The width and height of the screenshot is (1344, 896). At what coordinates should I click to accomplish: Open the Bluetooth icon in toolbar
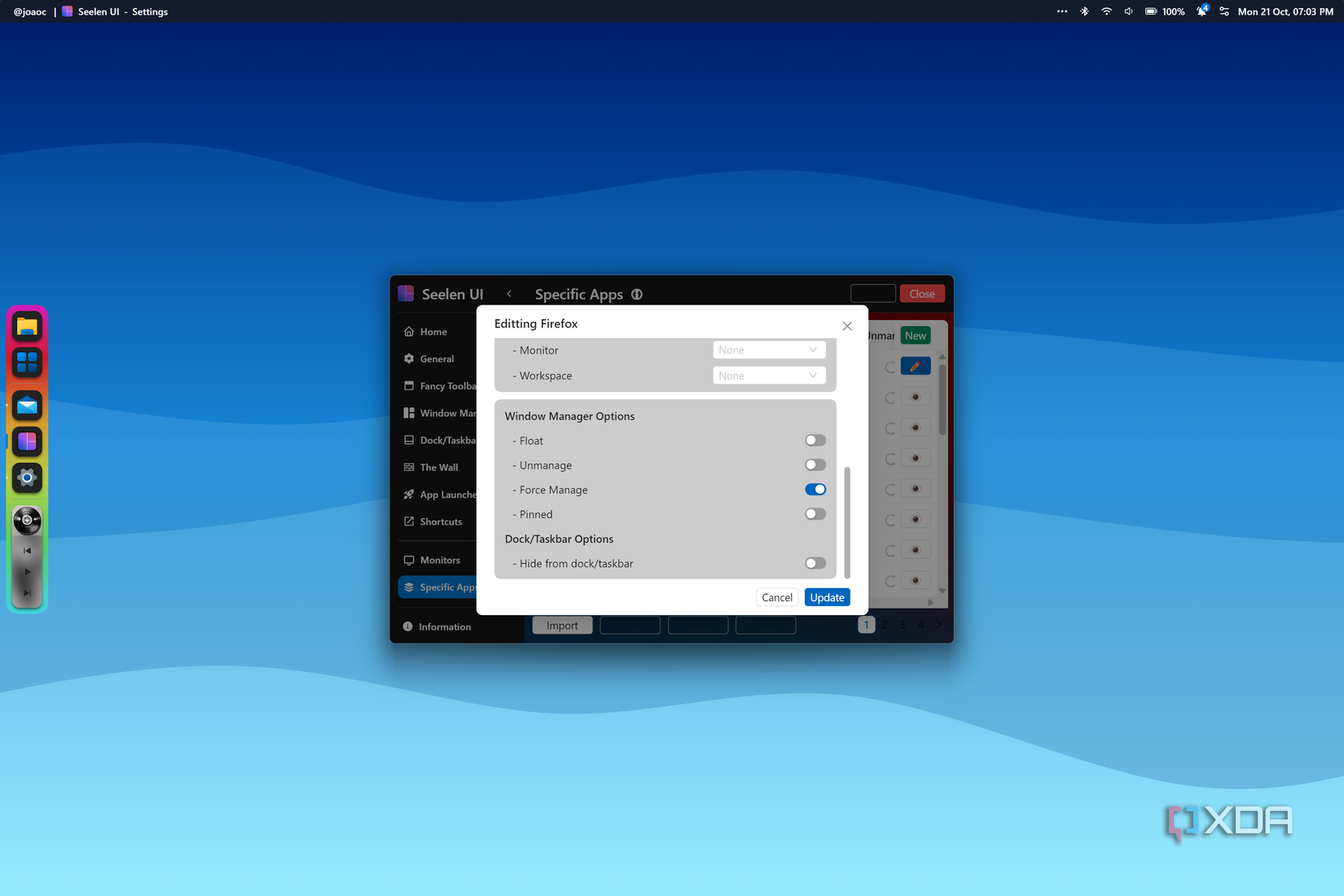coord(1084,11)
